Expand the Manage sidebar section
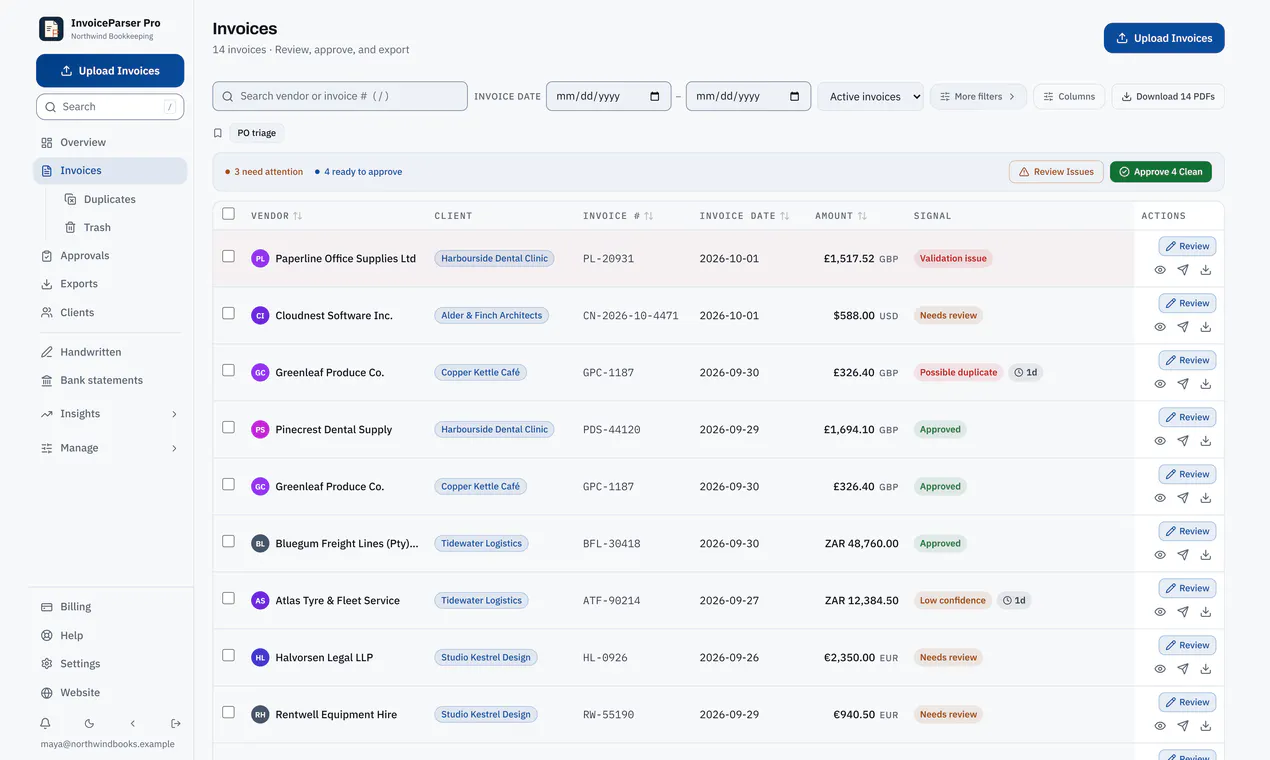Screen dimensions: 1270x760 coord(110,448)
